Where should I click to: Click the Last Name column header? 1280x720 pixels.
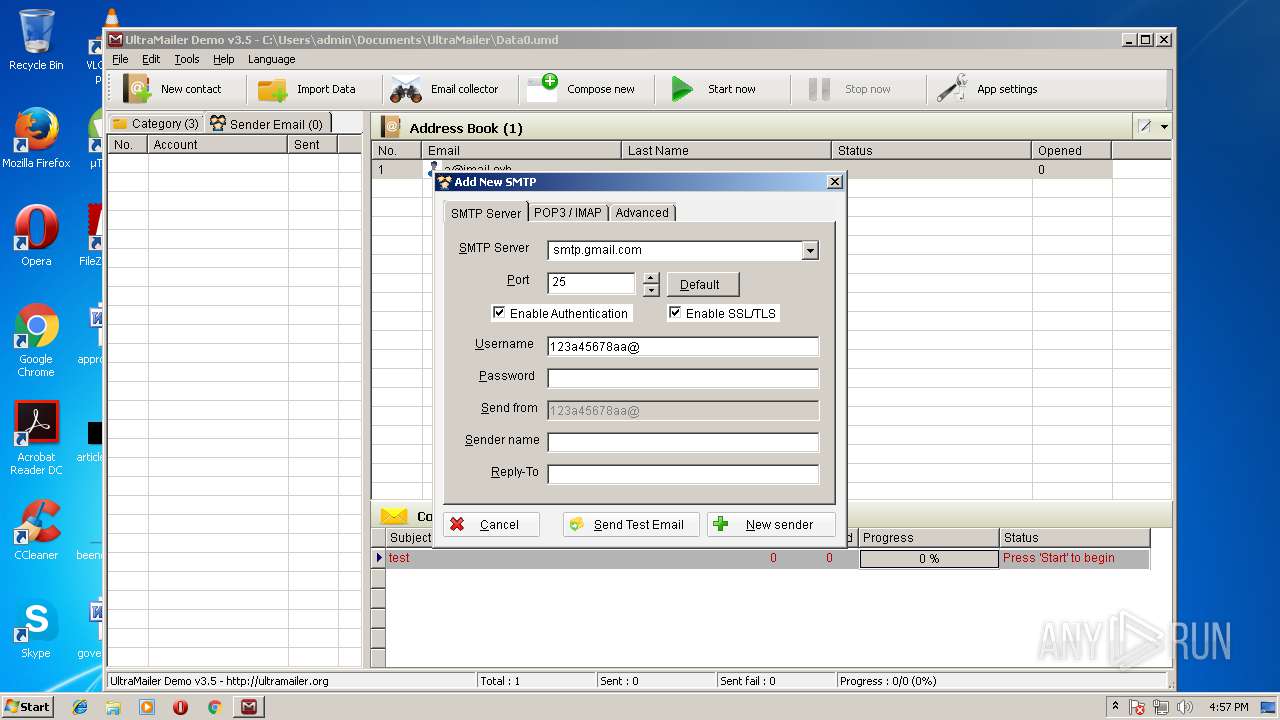[x=726, y=150]
